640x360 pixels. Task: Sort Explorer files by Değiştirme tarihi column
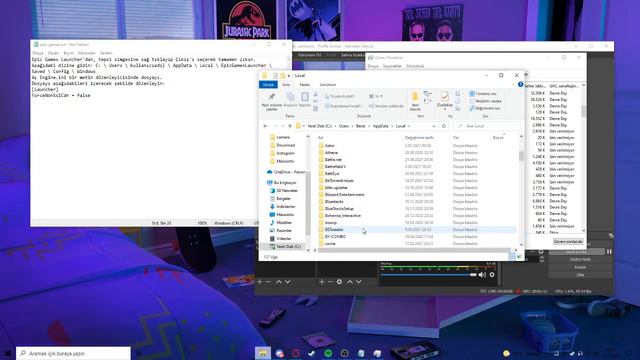(x=419, y=138)
